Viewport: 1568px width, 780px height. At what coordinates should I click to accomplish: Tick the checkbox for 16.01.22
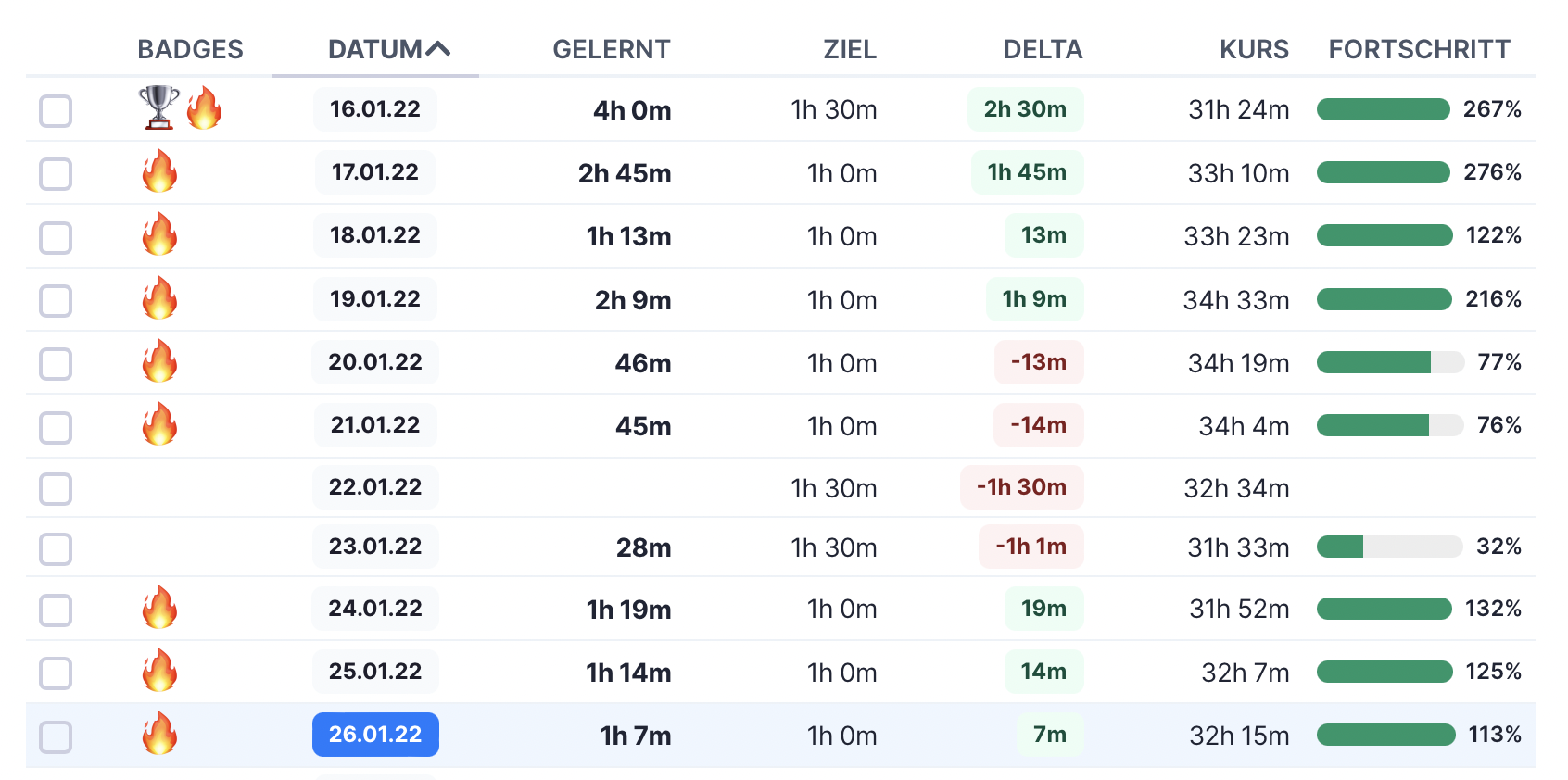coord(56,111)
